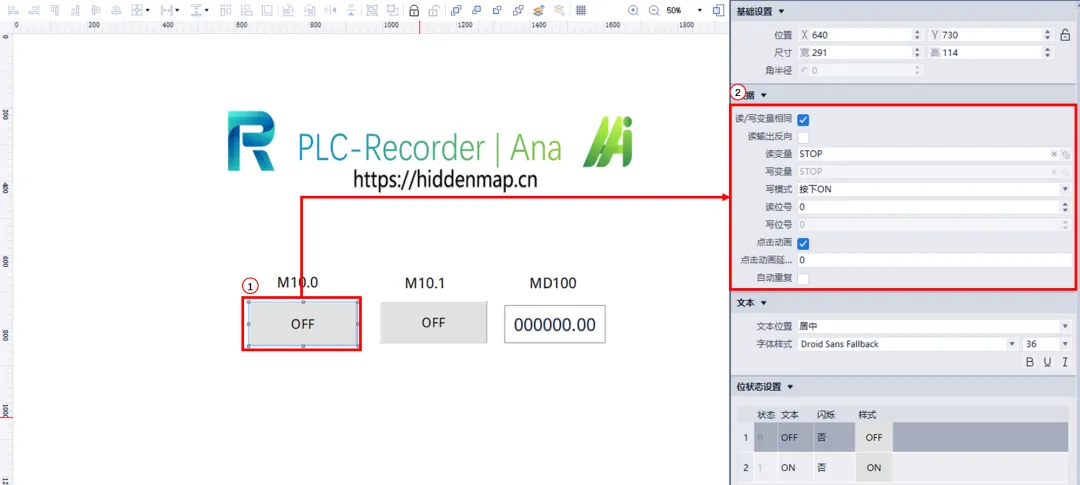The height and width of the screenshot is (485, 1080).
Task: Uncheck the 读/写变量相同 checkbox
Action: (x=803, y=120)
